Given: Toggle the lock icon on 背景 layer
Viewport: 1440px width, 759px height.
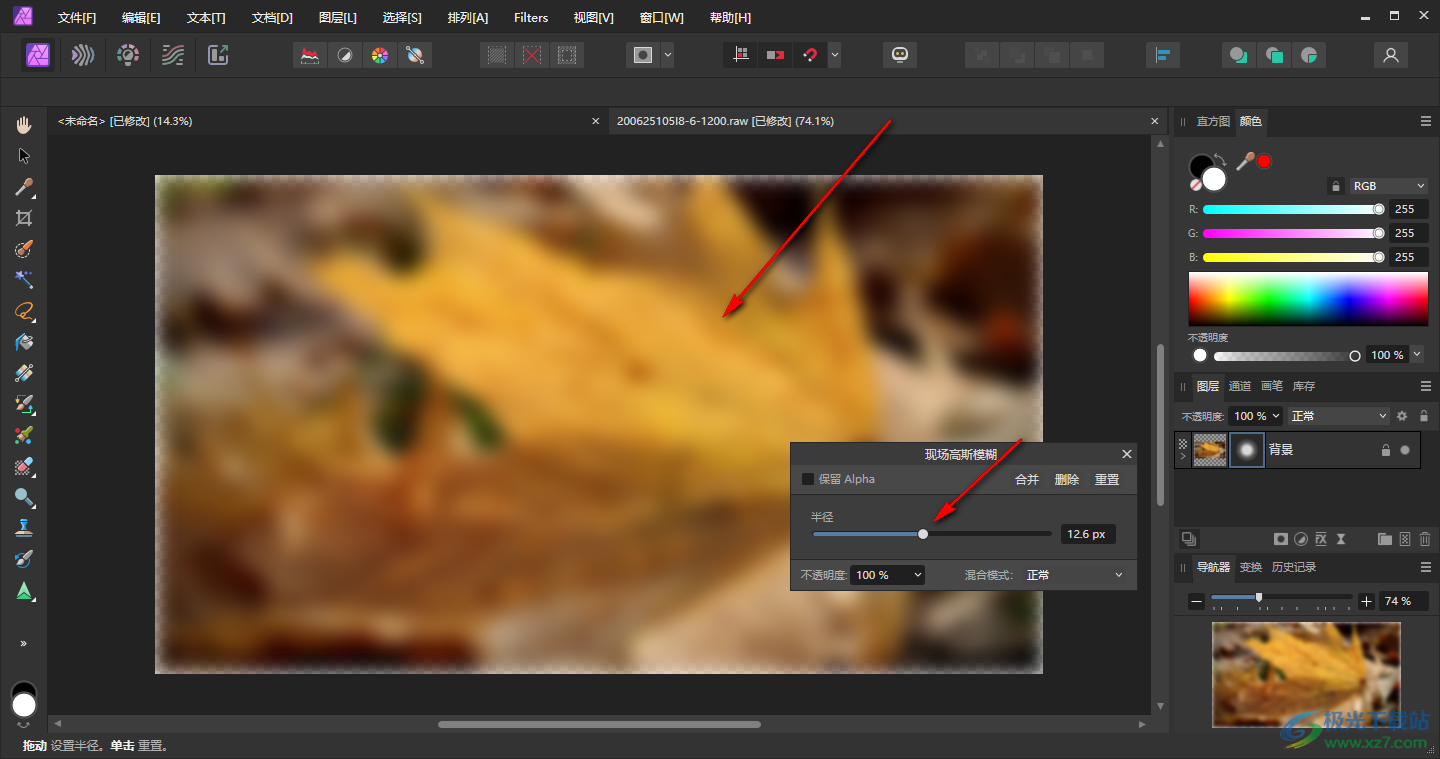Looking at the screenshot, I should 1385,450.
